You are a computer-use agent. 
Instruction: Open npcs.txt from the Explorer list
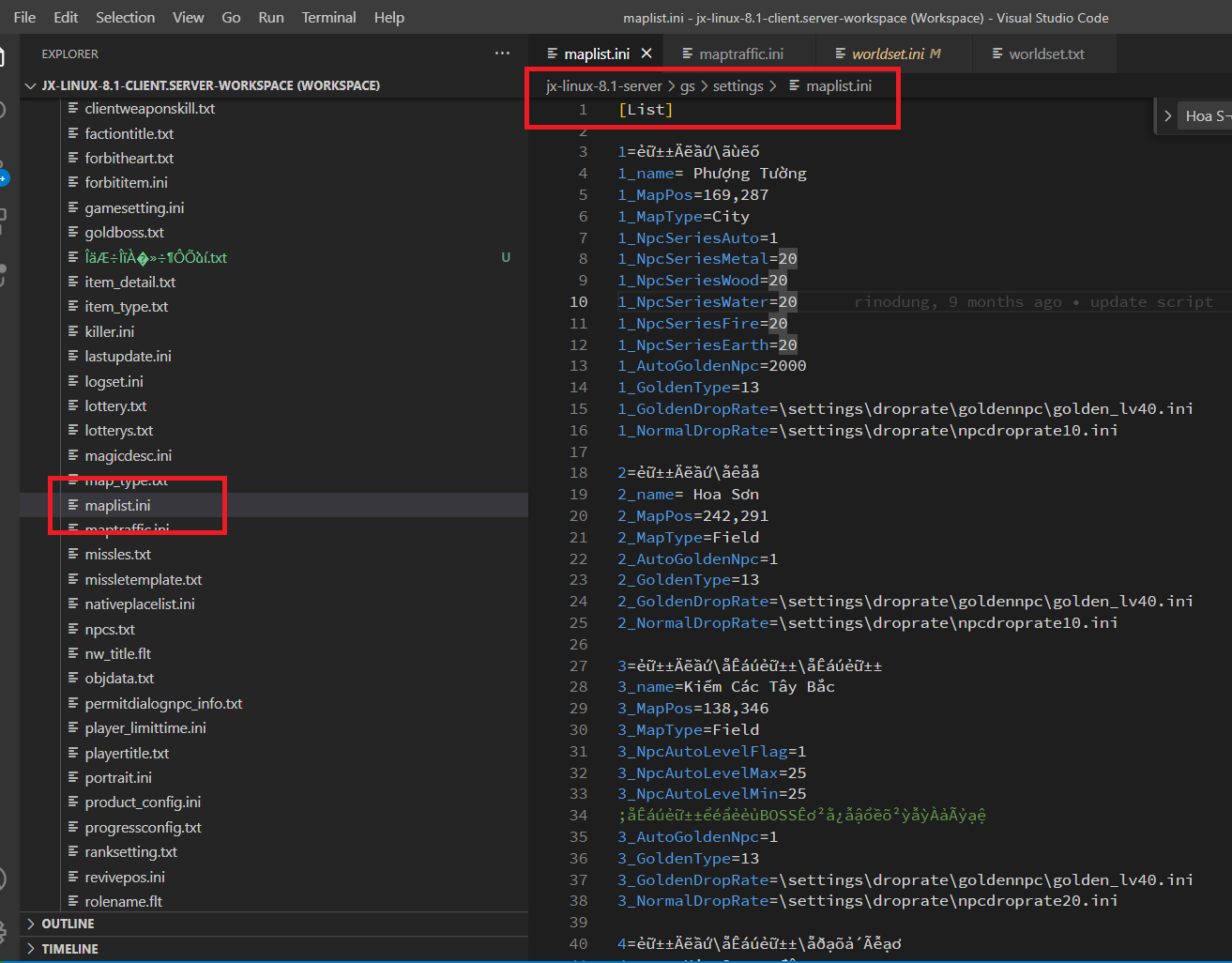point(110,628)
